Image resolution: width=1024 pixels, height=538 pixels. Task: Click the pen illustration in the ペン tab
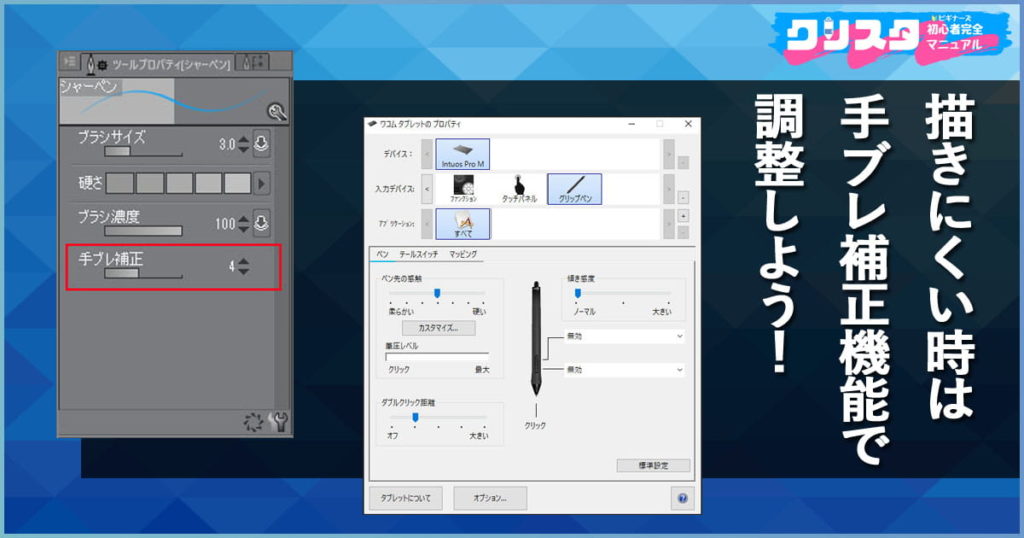pyautogui.click(x=536, y=339)
